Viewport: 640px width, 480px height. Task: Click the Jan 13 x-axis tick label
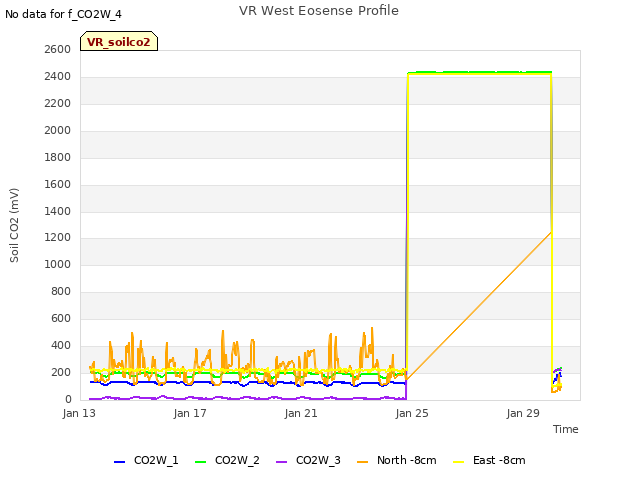(x=79, y=413)
